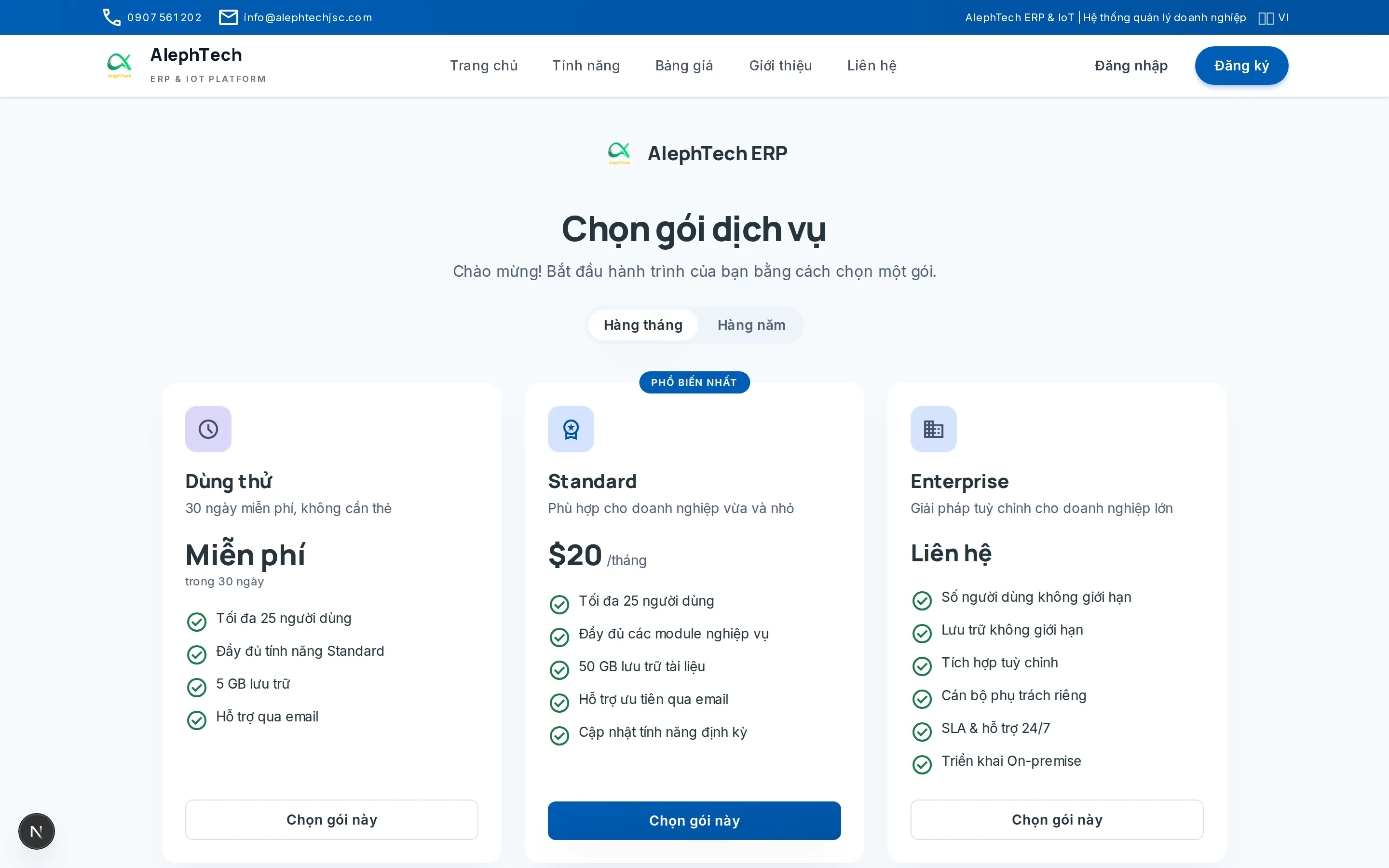Click checkmark beside "Tối đa 25 người dùng" in Dùng thử
Image resolution: width=1389 pixels, height=868 pixels.
[x=197, y=621]
